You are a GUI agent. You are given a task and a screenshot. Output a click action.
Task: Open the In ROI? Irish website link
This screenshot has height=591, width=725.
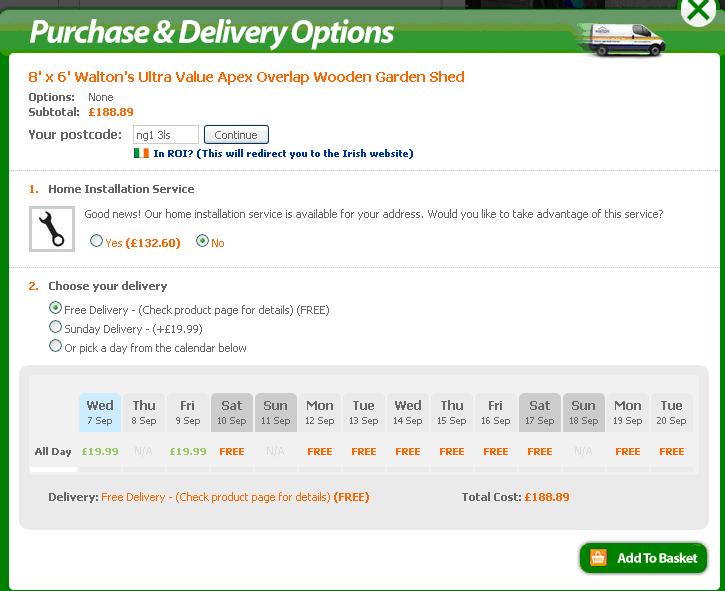point(283,154)
